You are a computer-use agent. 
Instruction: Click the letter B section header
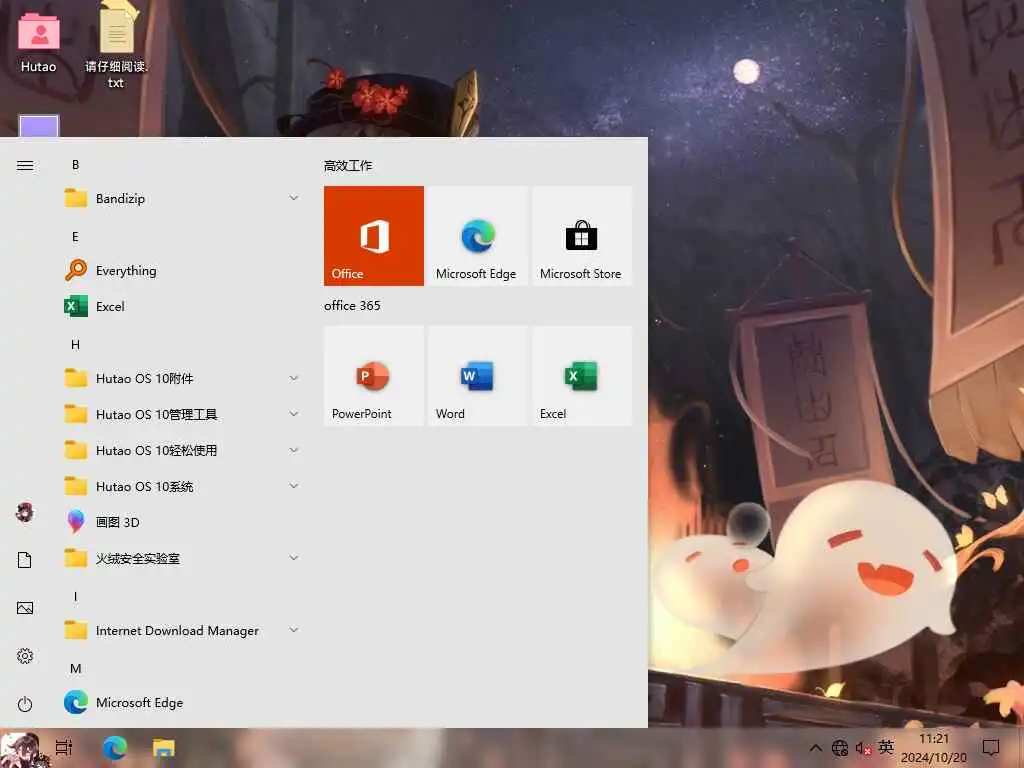coord(76,165)
